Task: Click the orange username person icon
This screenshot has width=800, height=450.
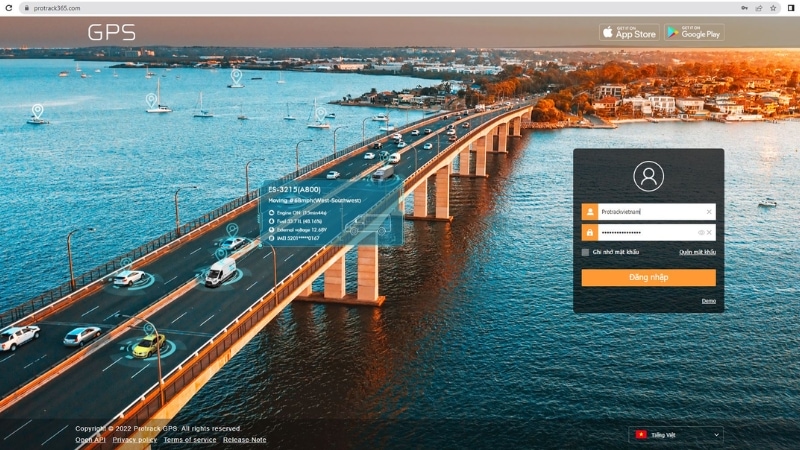Action: tap(590, 212)
